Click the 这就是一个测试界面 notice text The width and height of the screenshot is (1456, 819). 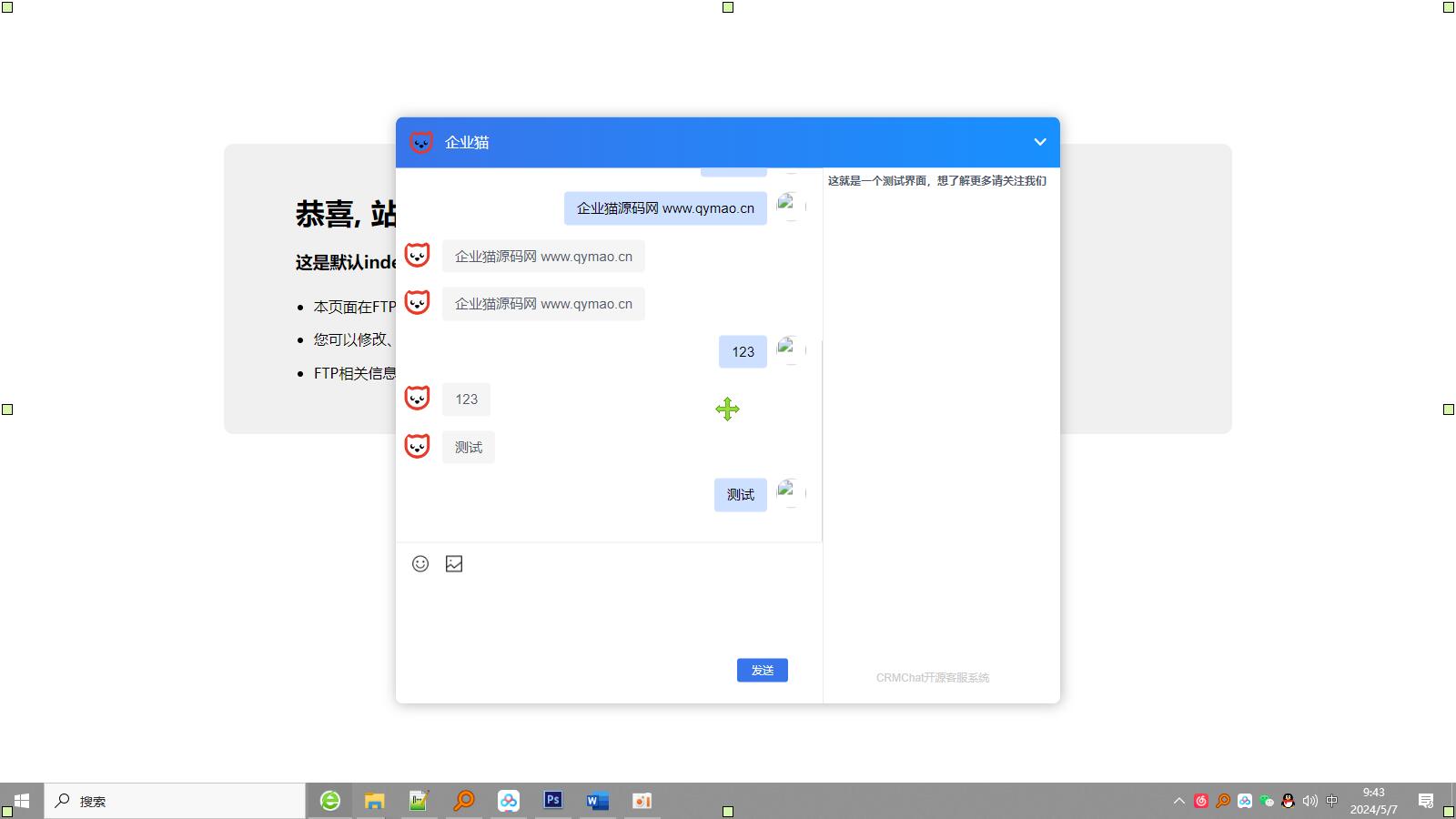pos(937,181)
